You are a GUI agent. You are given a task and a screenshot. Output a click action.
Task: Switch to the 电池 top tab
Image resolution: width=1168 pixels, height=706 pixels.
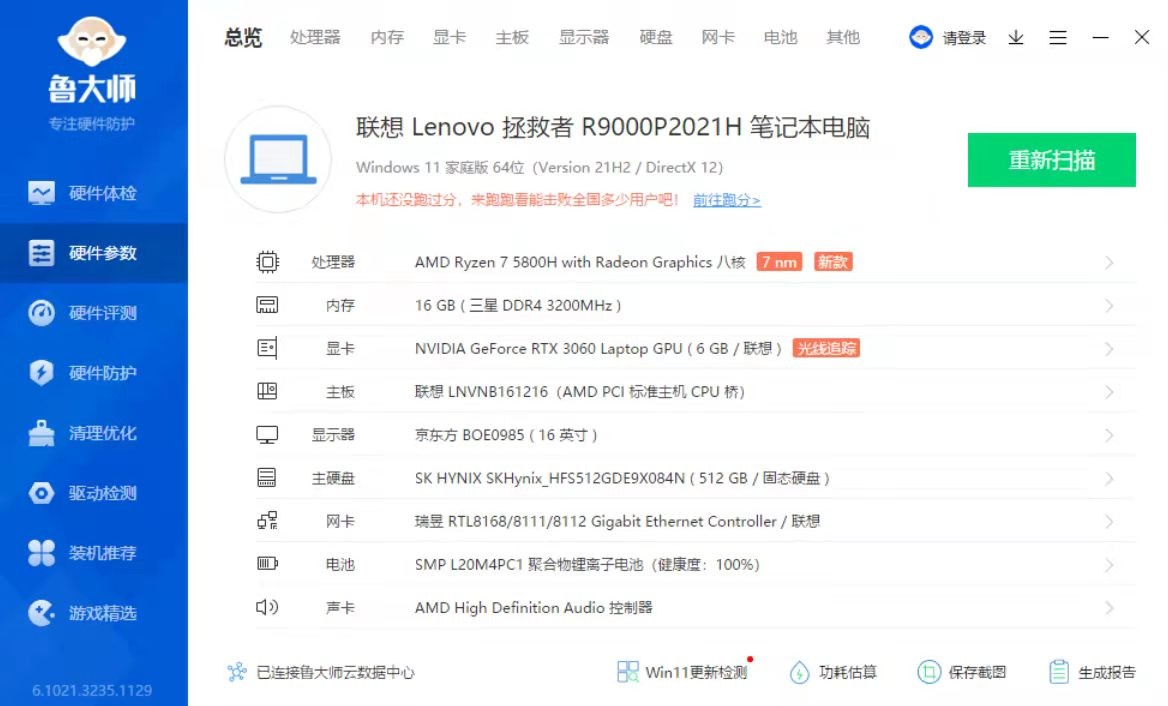(x=780, y=37)
